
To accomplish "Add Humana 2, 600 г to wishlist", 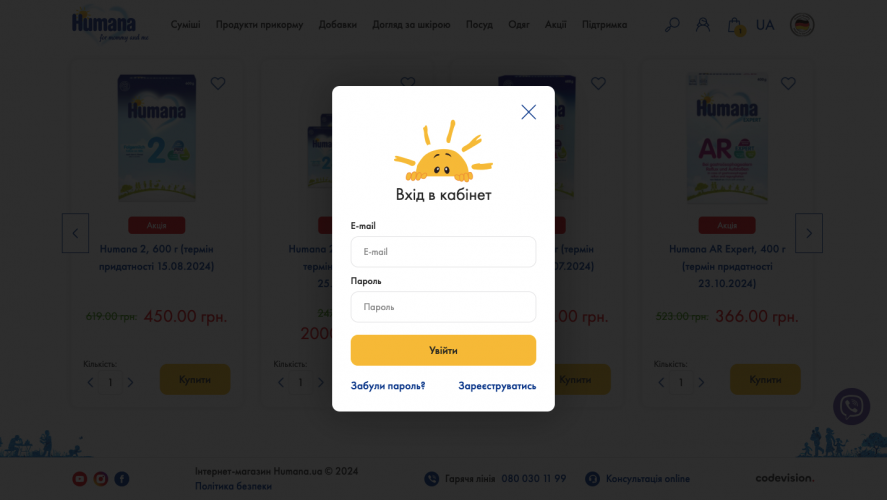I will (218, 83).
